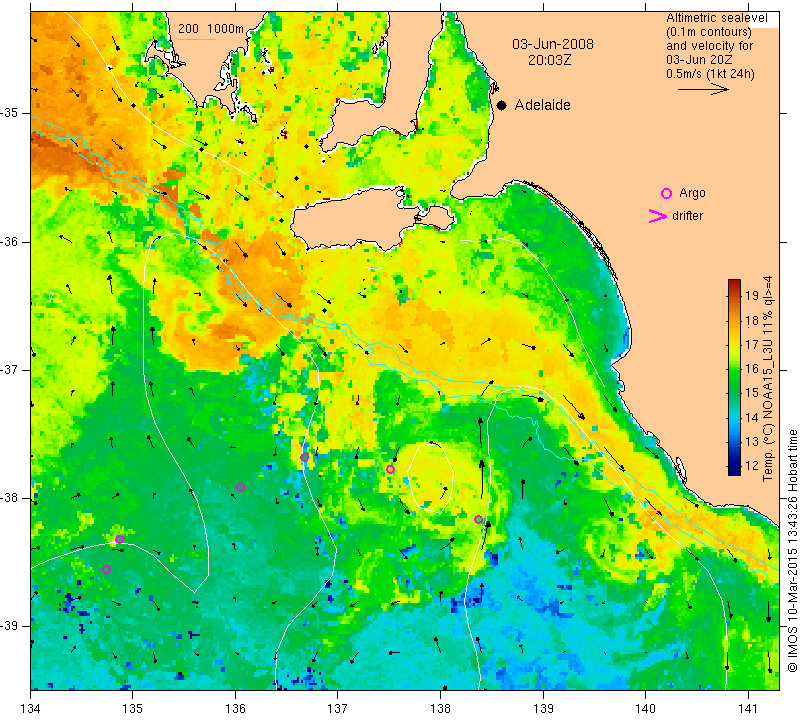The image size is (800, 720).
Task: Click the dark red top of temperature colorbar
Action: [734, 283]
